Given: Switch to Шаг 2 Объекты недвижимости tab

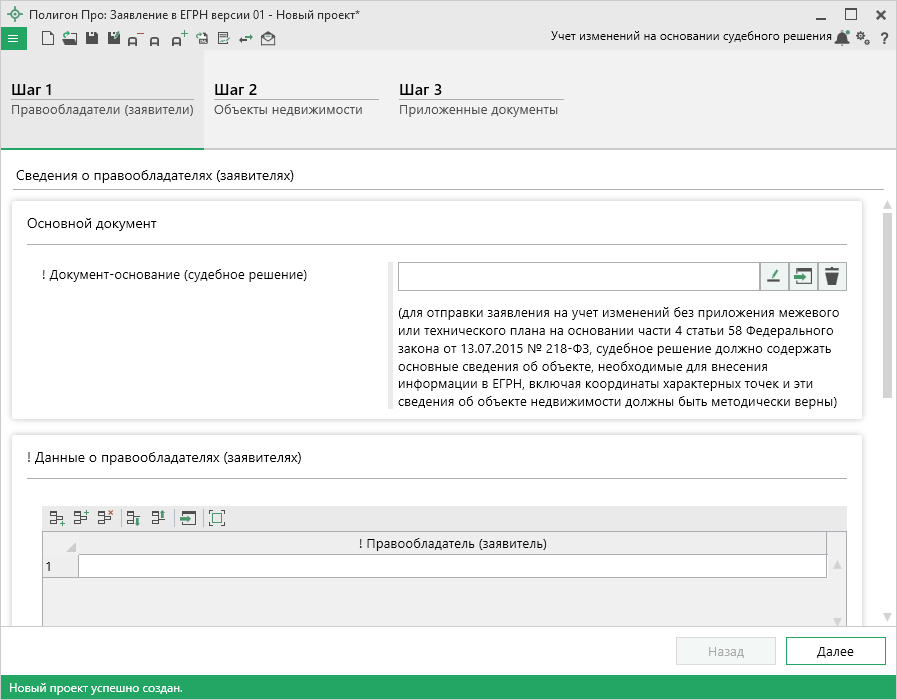Looking at the screenshot, I should pyautogui.click(x=288, y=100).
